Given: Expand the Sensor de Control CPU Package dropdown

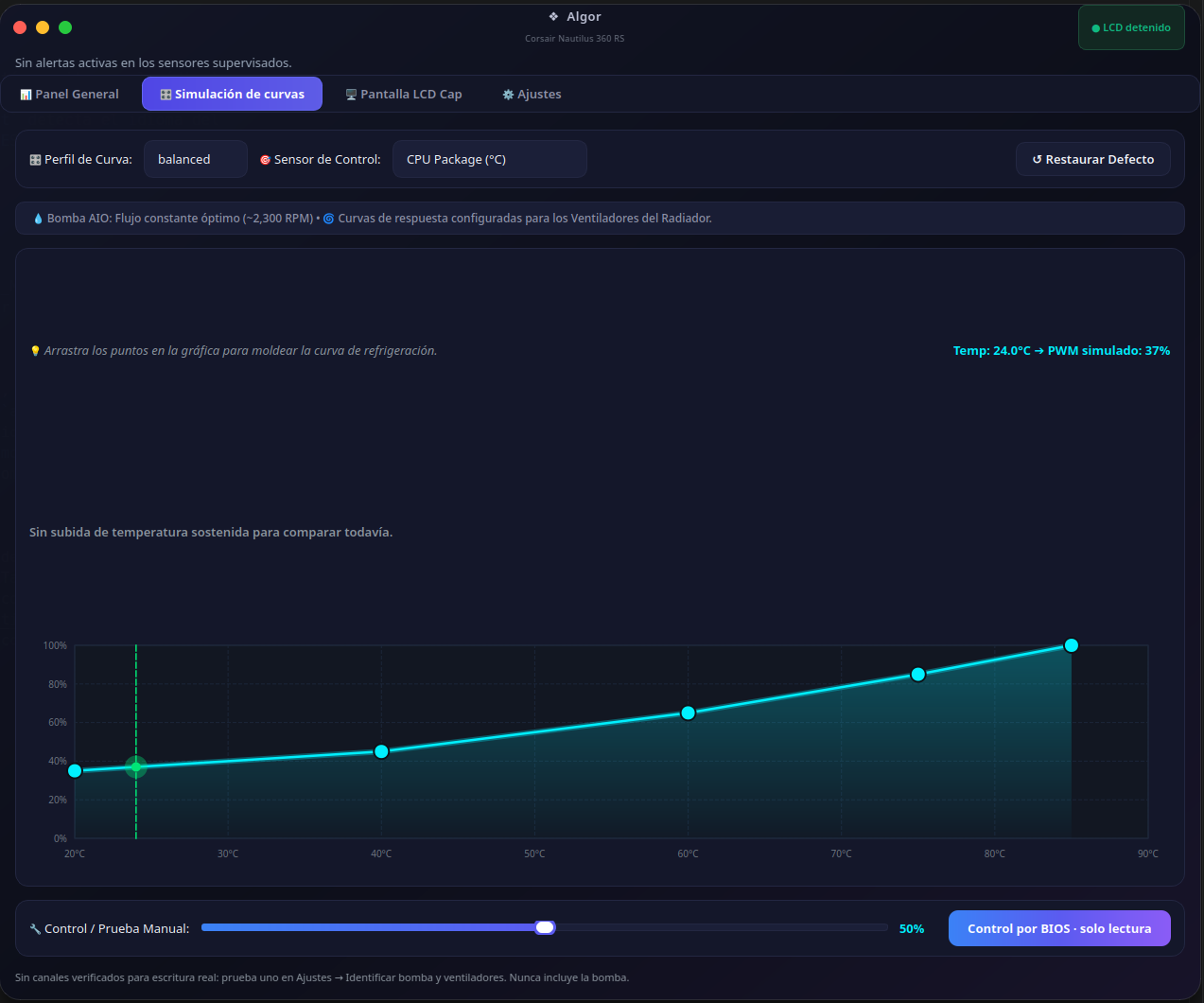Looking at the screenshot, I should [489, 159].
